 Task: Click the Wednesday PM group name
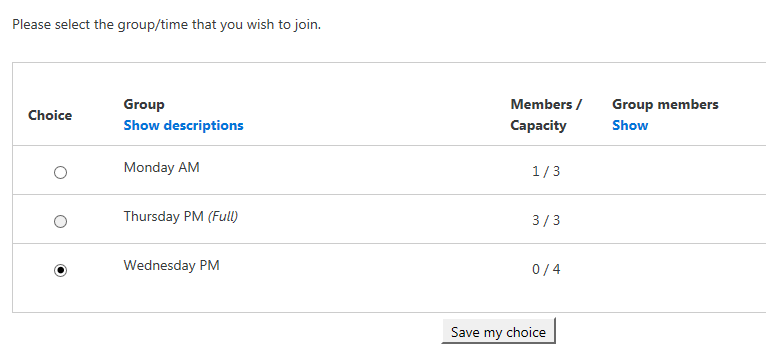point(171,265)
